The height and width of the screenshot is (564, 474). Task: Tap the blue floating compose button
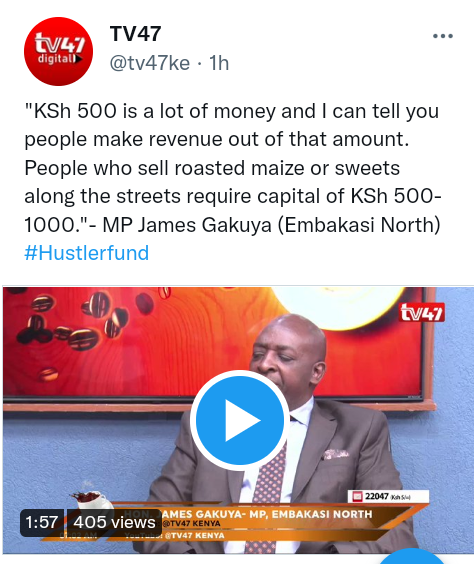pyautogui.click(x=413, y=556)
